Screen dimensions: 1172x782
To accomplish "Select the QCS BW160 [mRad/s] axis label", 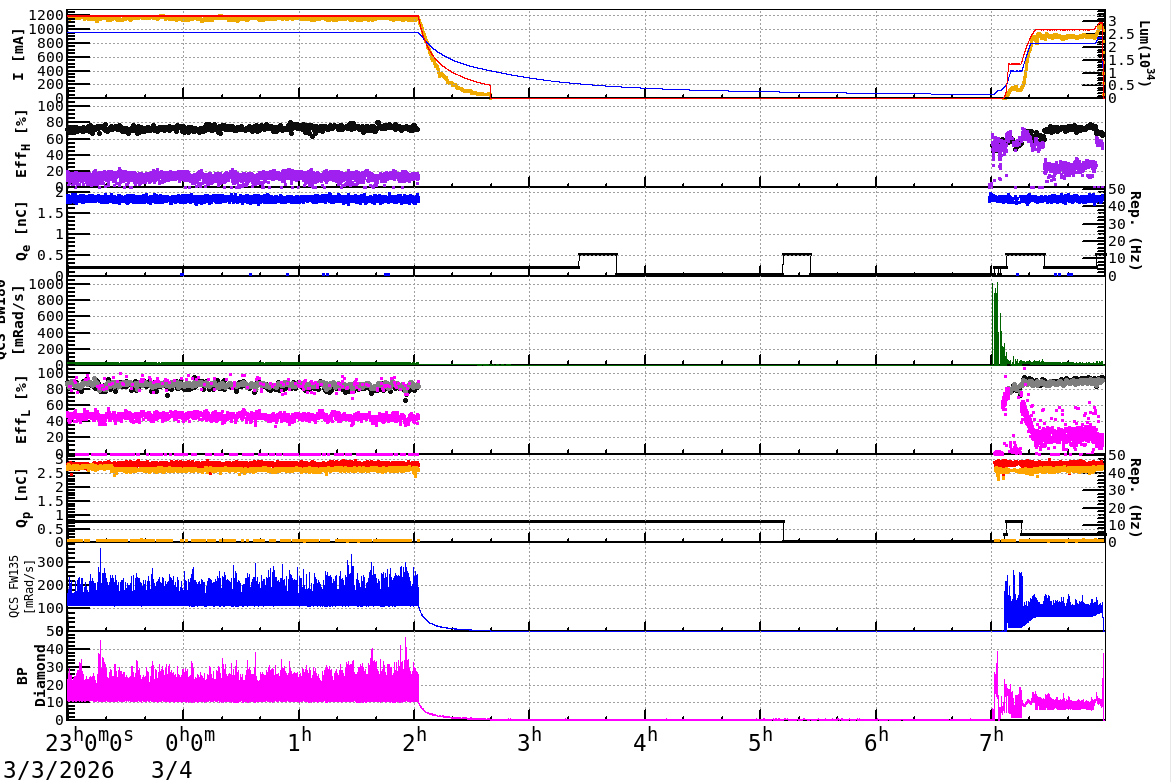I will [19, 318].
